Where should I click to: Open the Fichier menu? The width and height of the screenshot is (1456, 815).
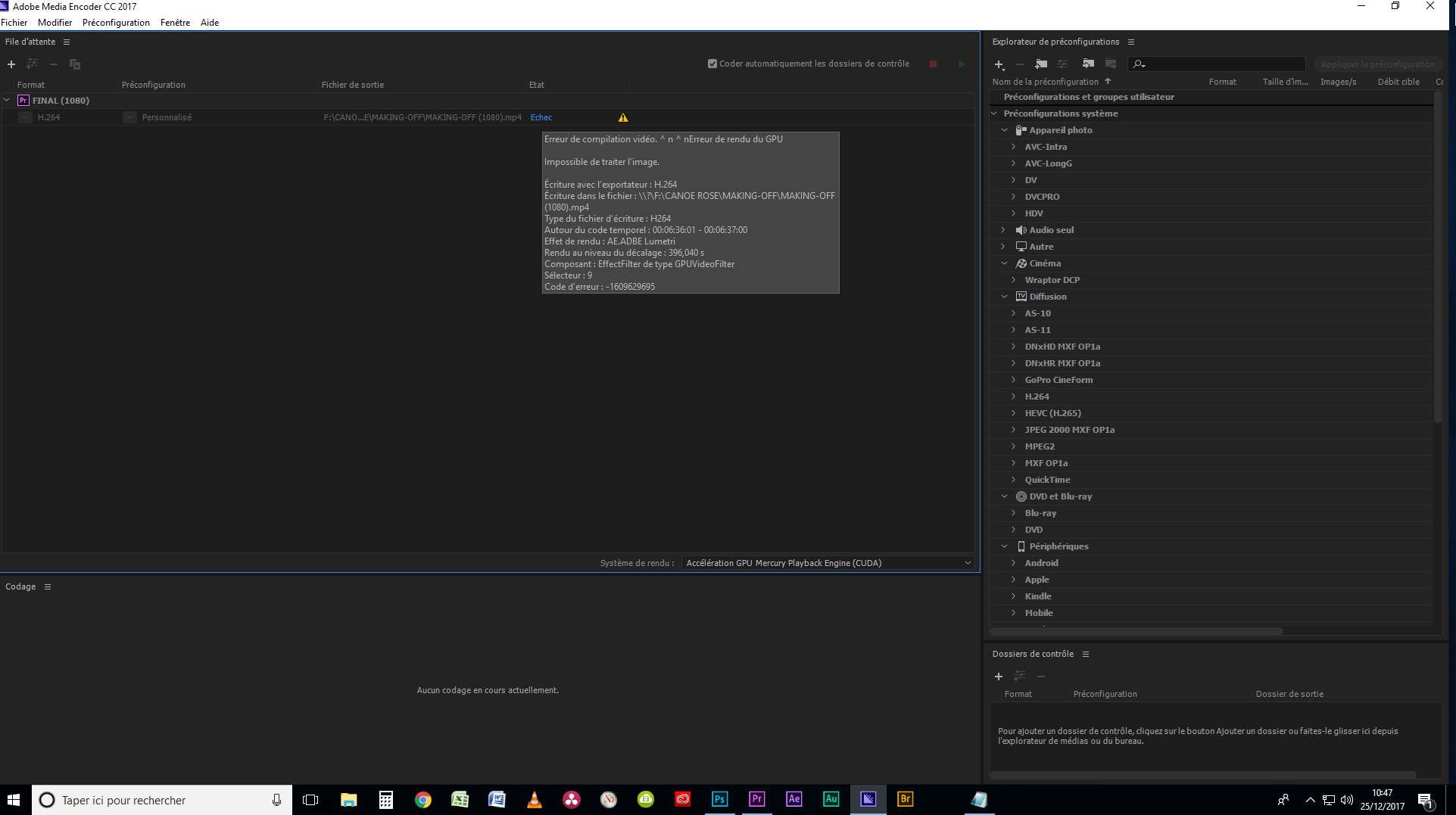(x=14, y=23)
